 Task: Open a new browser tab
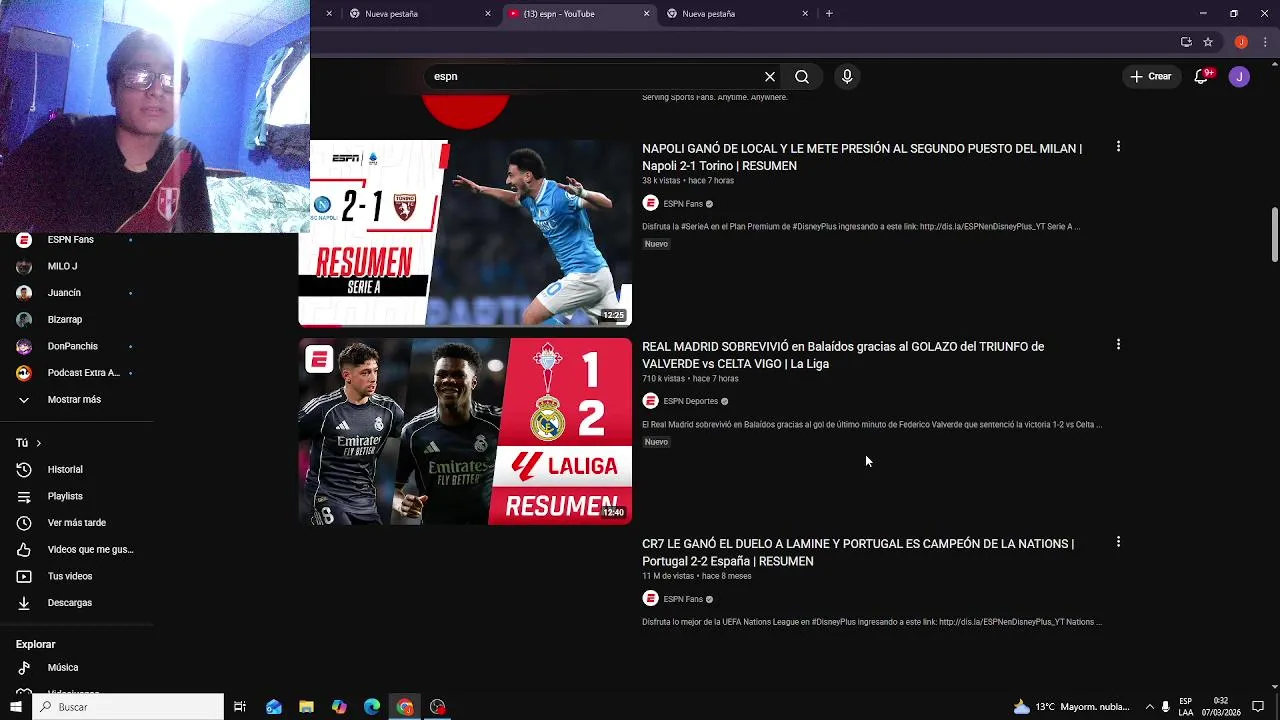[829, 14]
